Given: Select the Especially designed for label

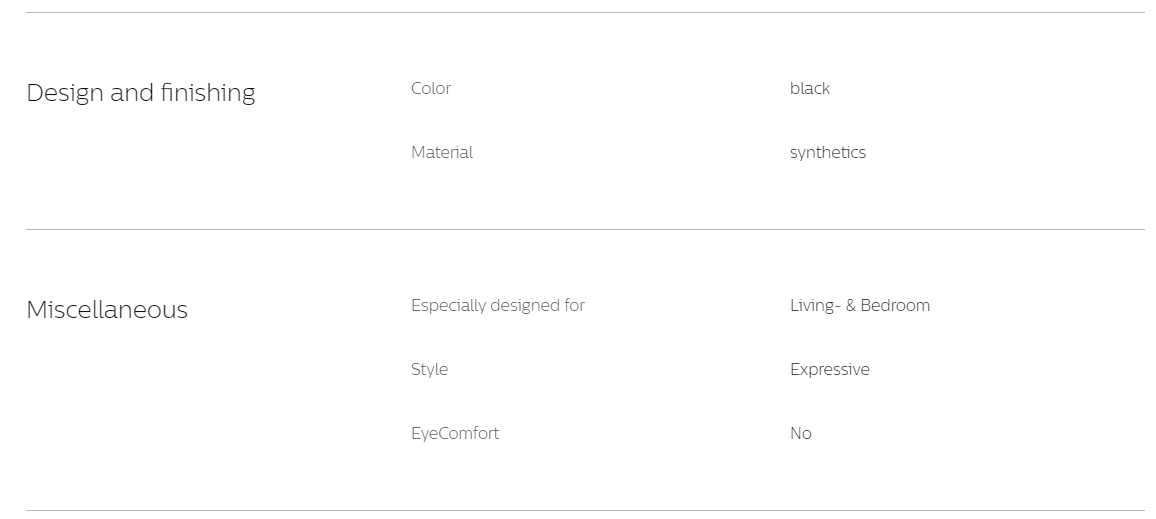Looking at the screenshot, I should tap(498, 305).
